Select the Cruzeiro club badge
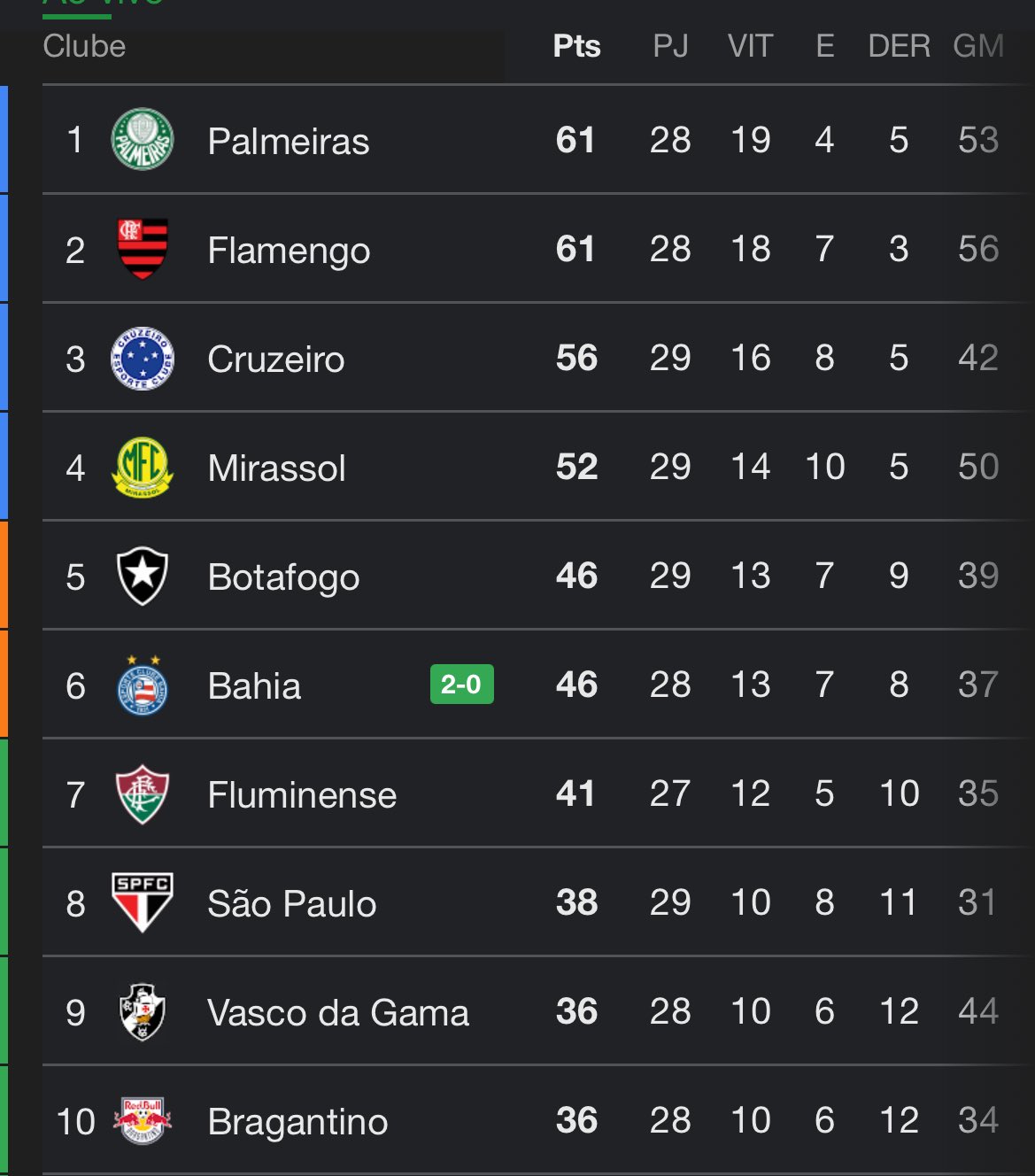Image resolution: width=1035 pixels, height=1176 pixels. 142,359
